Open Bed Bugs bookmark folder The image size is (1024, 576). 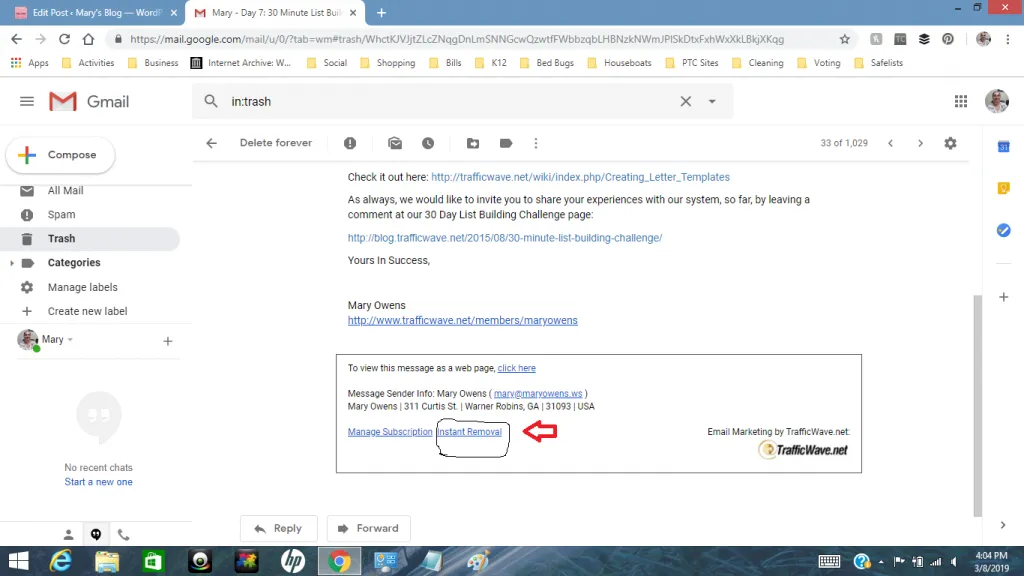coord(547,63)
